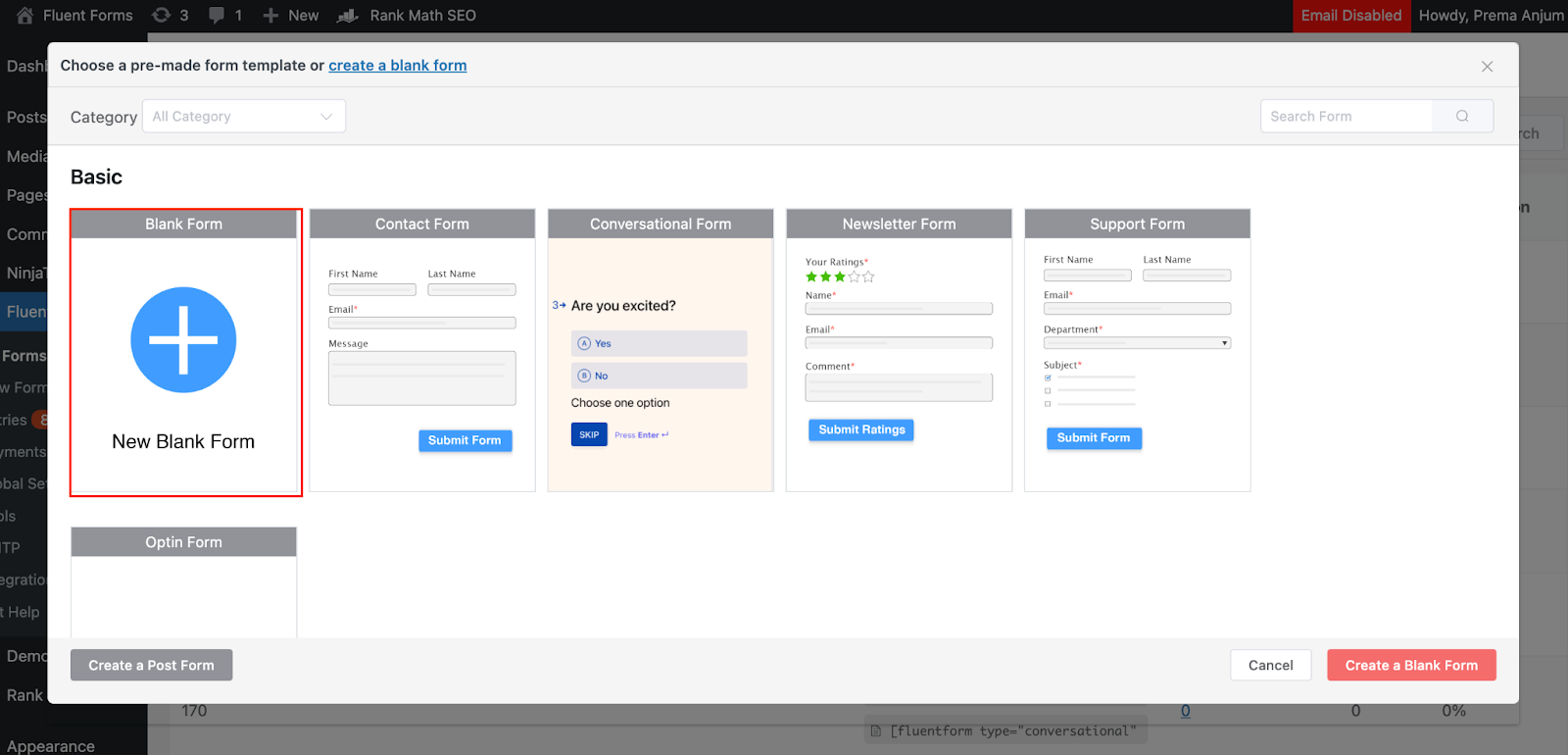
Task: Choose the Newsletter Form template
Action: coord(899,350)
